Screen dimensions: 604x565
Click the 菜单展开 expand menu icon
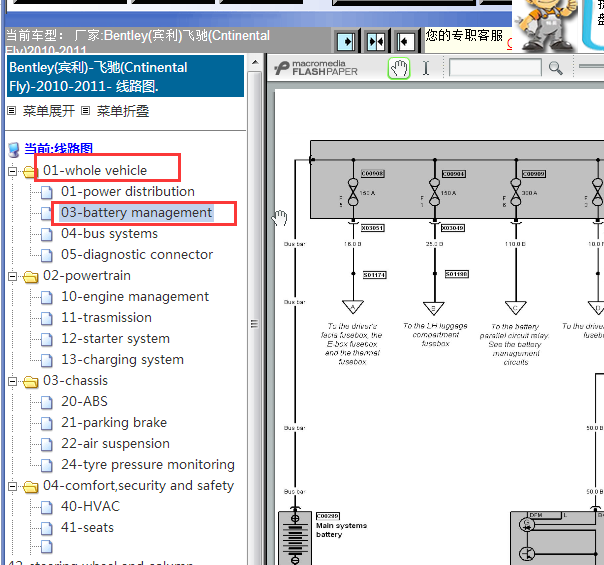click(x=12, y=111)
